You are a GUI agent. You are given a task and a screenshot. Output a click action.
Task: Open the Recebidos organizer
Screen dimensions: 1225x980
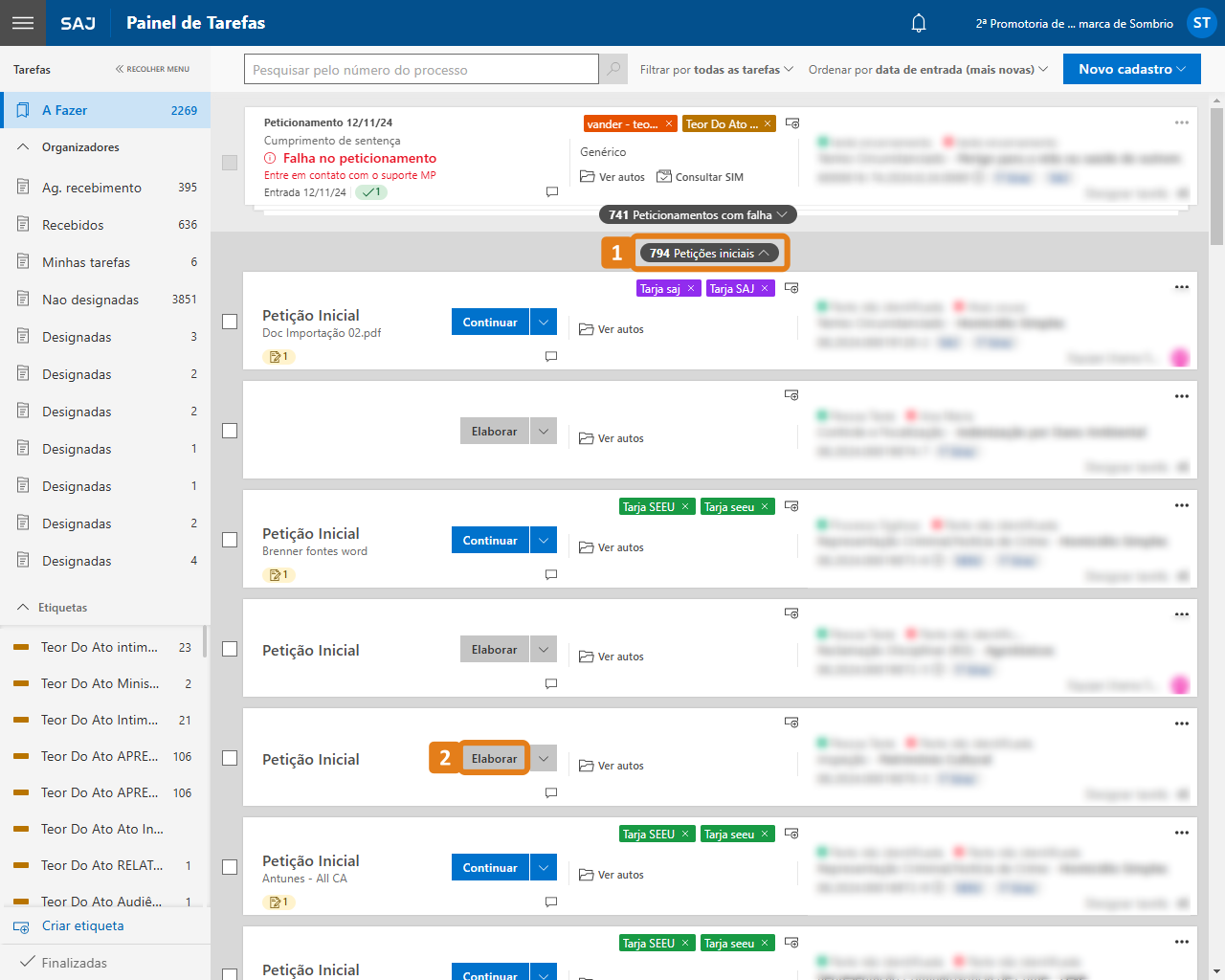pos(73,225)
